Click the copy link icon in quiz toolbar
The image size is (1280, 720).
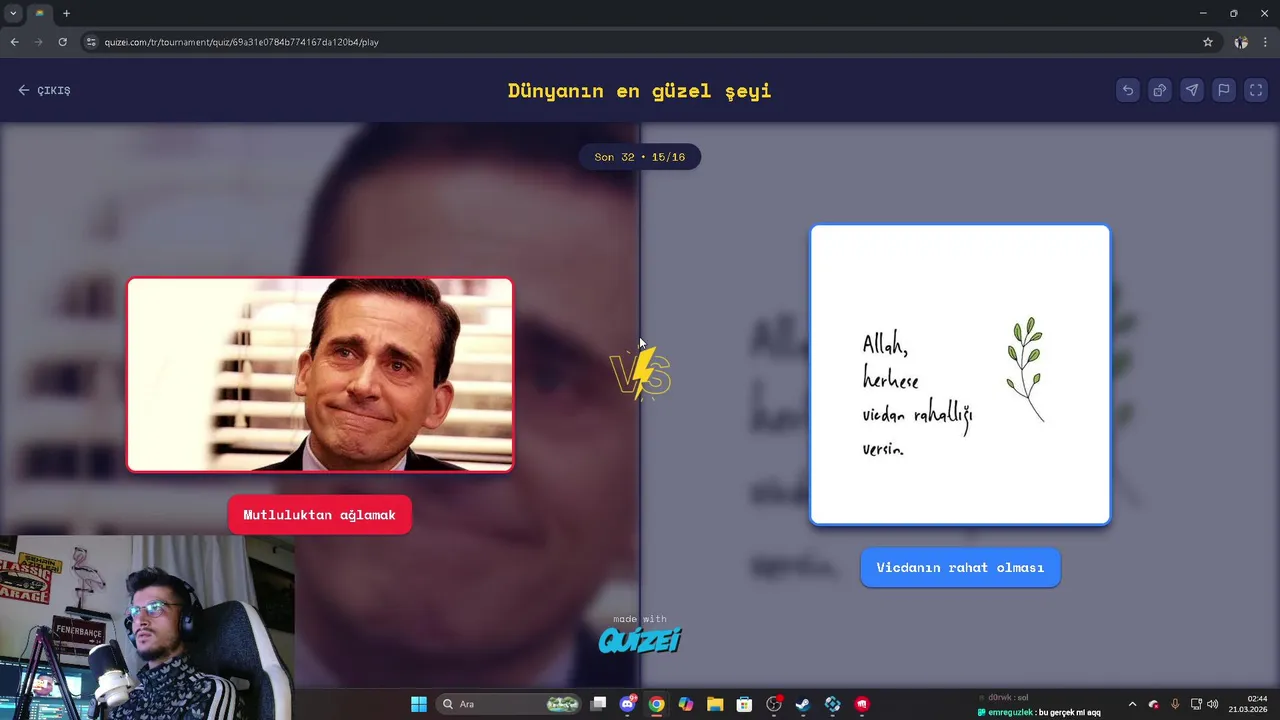(1160, 90)
